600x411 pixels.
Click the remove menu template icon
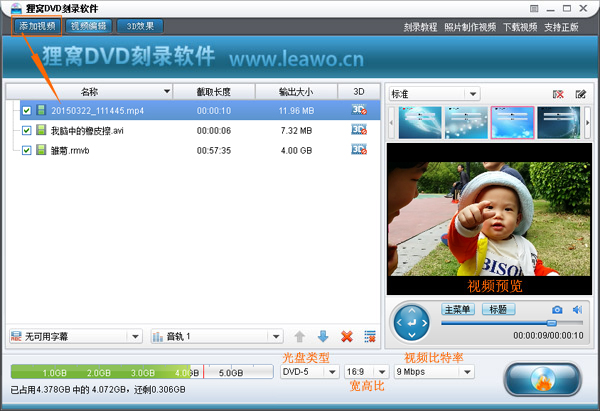pos(558,94)
